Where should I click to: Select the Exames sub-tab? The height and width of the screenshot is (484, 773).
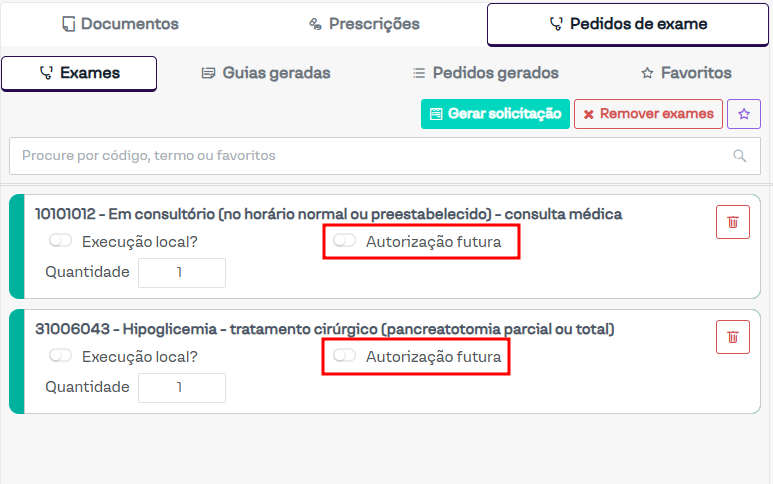[x=79, y=73]
